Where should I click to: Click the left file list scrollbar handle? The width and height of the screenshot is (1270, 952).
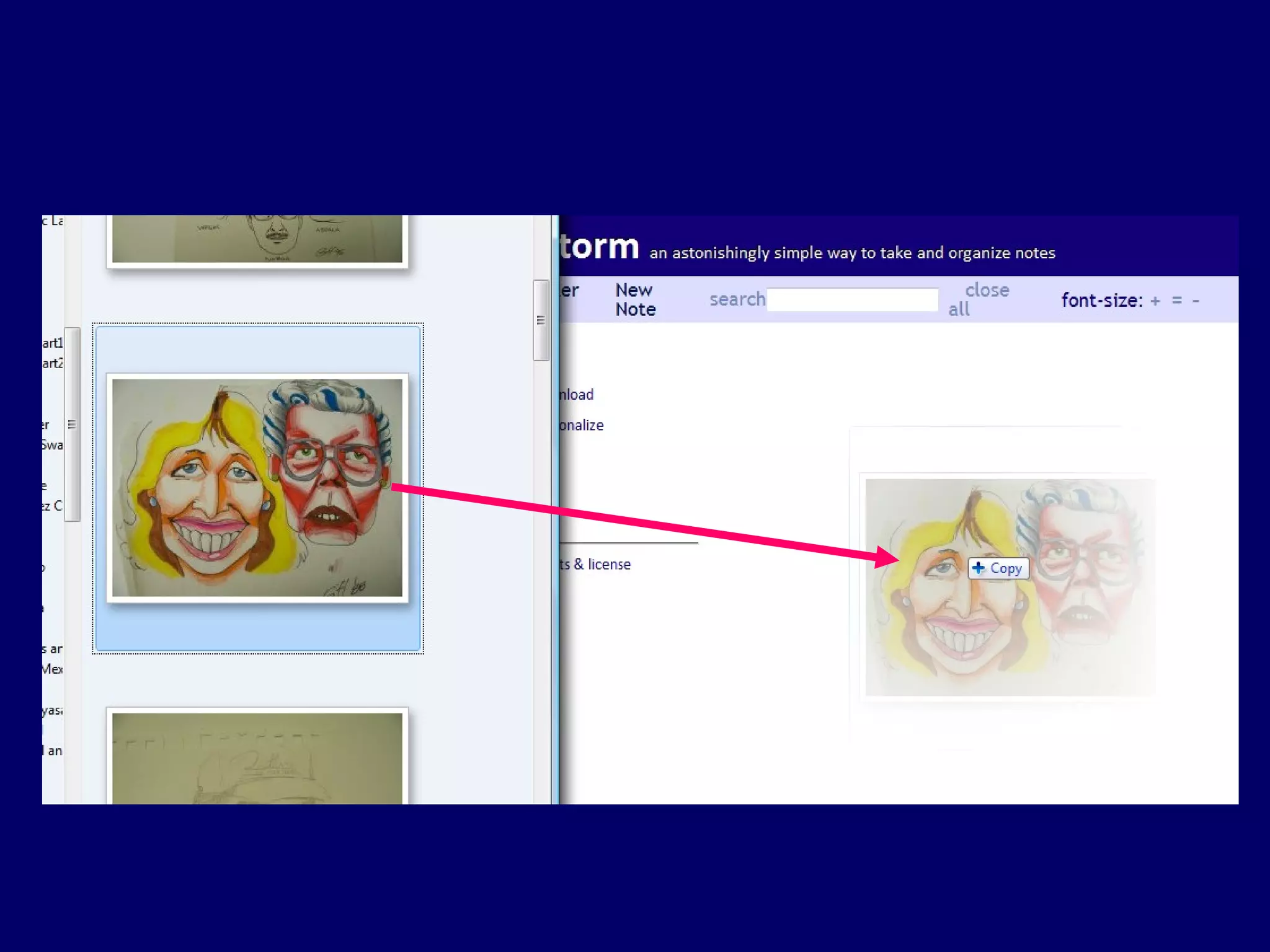(72, 425)
